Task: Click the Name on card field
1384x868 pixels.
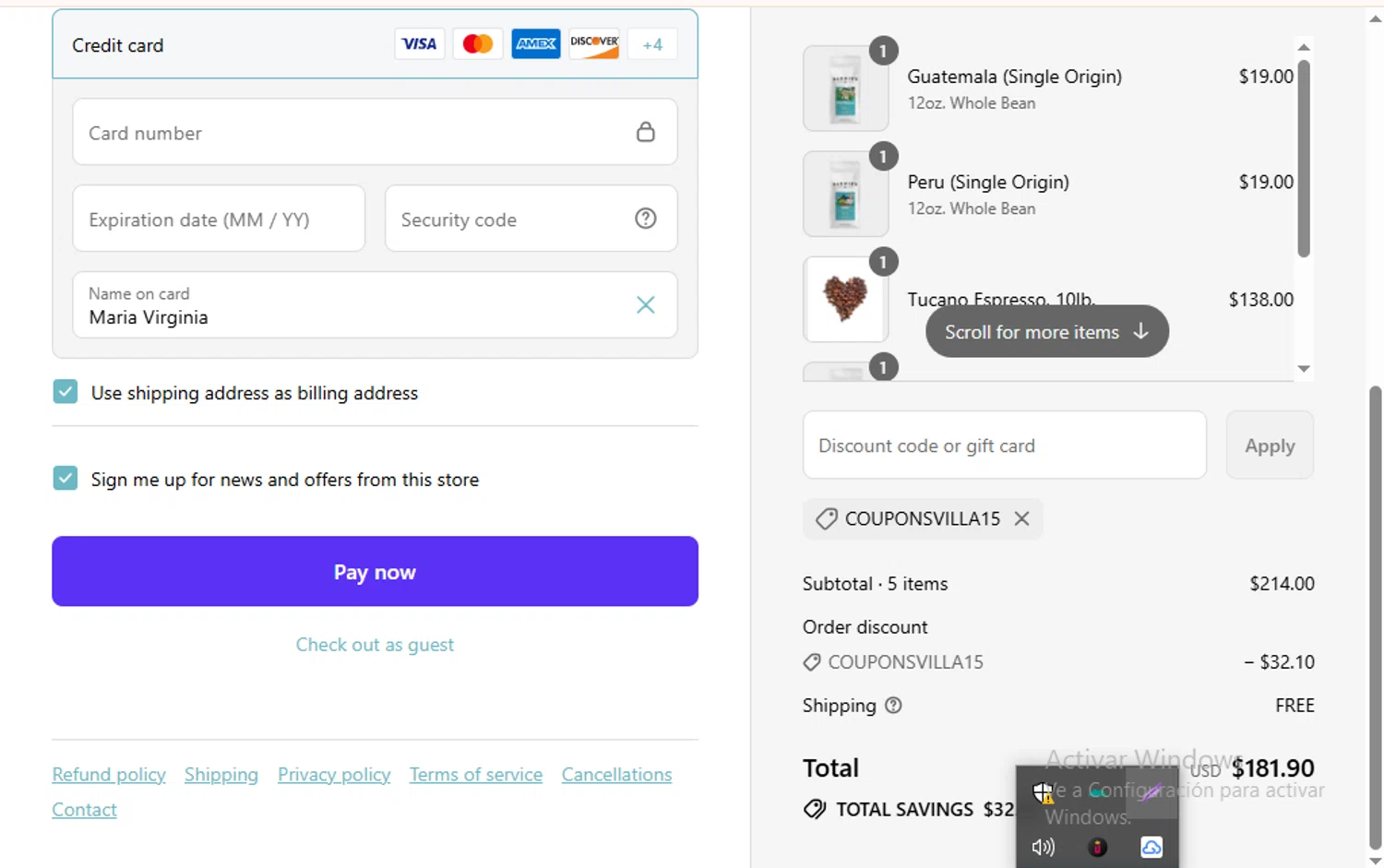Action: point(375,304)
